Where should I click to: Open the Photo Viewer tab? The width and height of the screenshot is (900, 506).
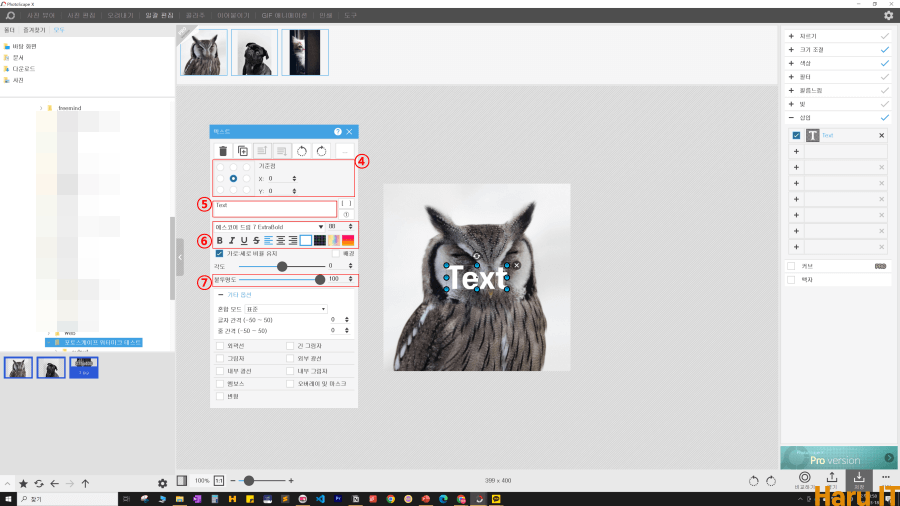coord(41,15)
